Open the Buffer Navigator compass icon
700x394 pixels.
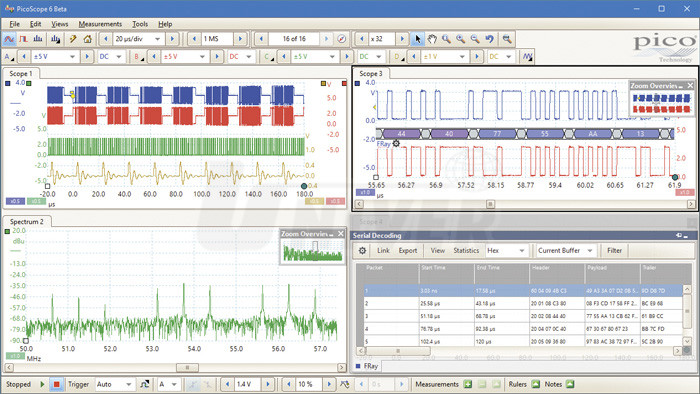(x=342, y=39)
